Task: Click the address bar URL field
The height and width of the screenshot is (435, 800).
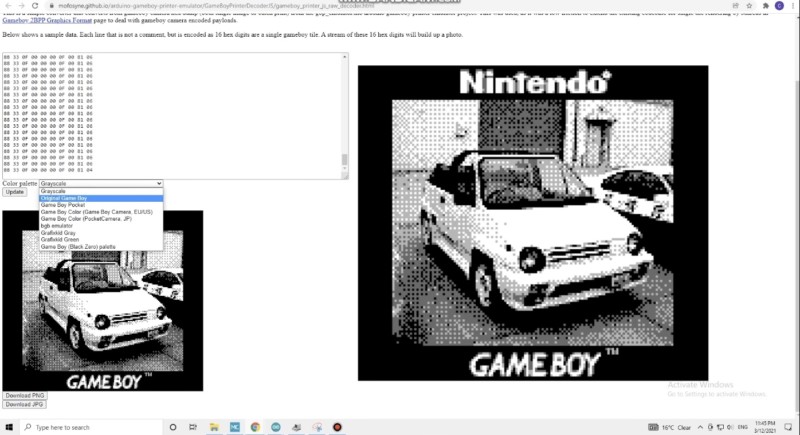Action: [x=388, y=6]
